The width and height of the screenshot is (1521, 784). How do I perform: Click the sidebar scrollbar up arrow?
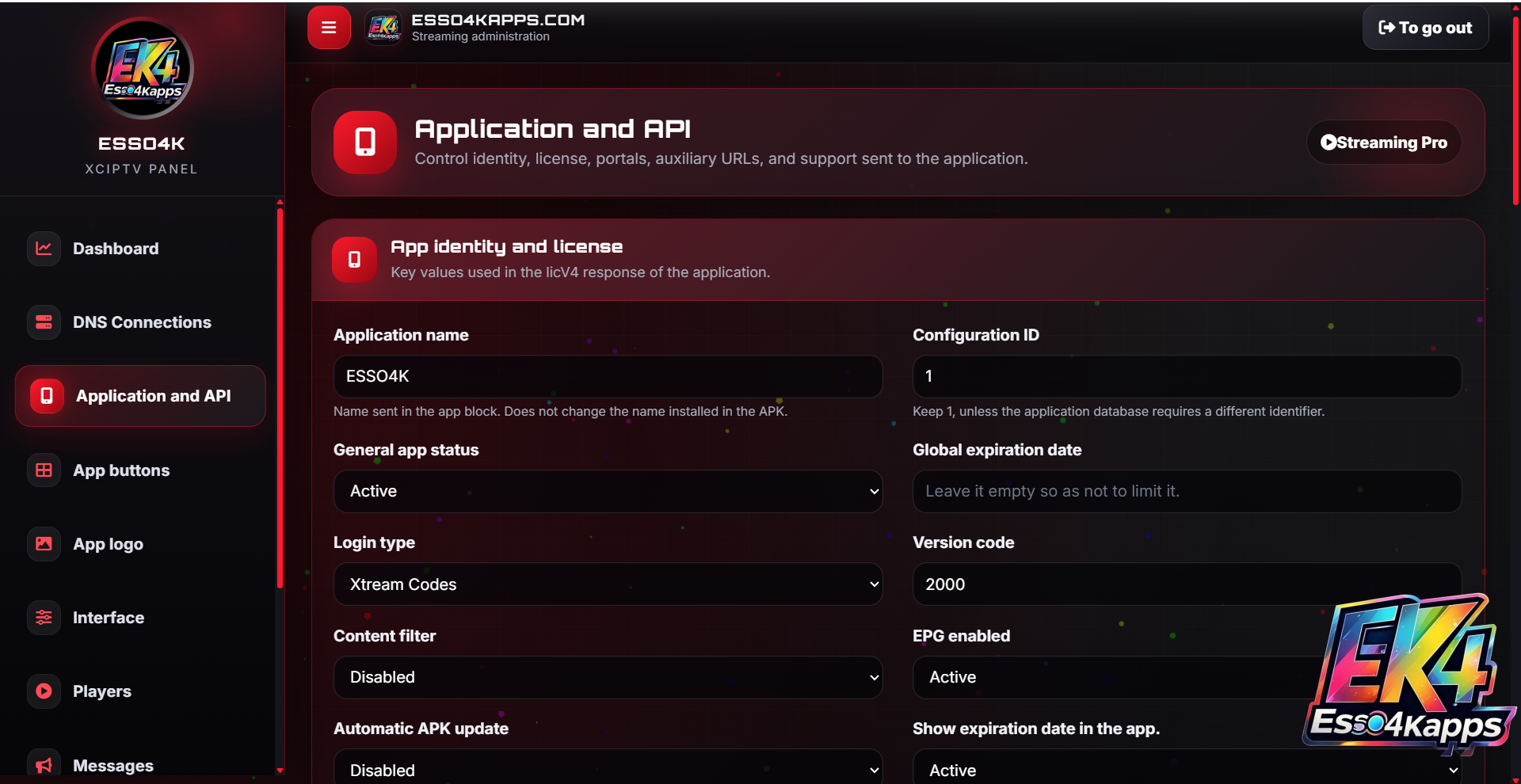(x=280, y=203)
